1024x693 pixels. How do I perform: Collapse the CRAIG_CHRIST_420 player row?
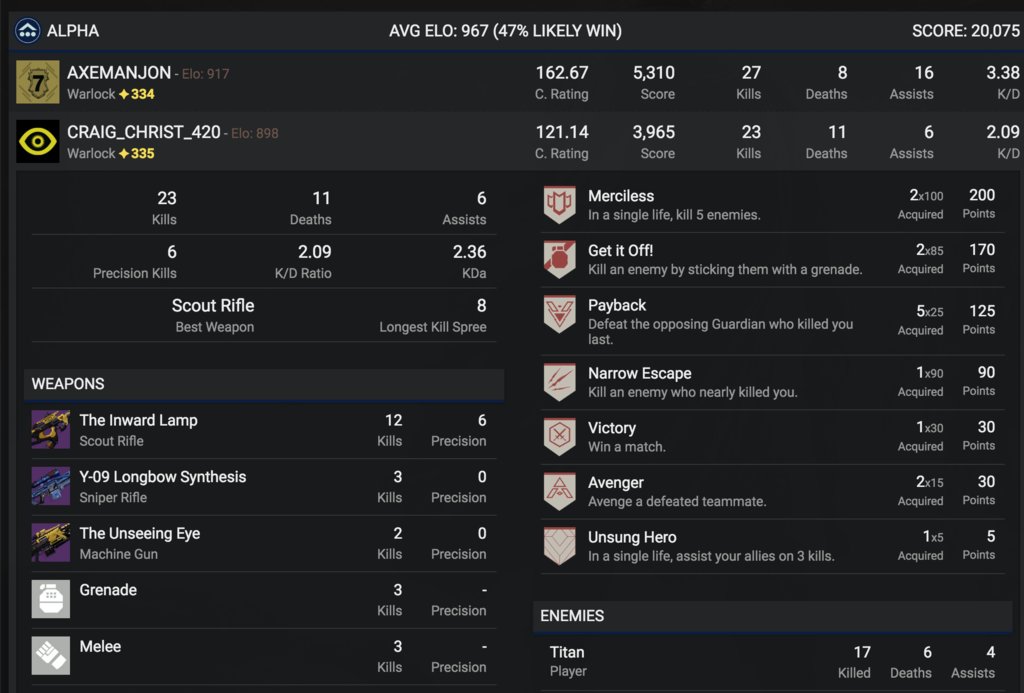[518, 141]
